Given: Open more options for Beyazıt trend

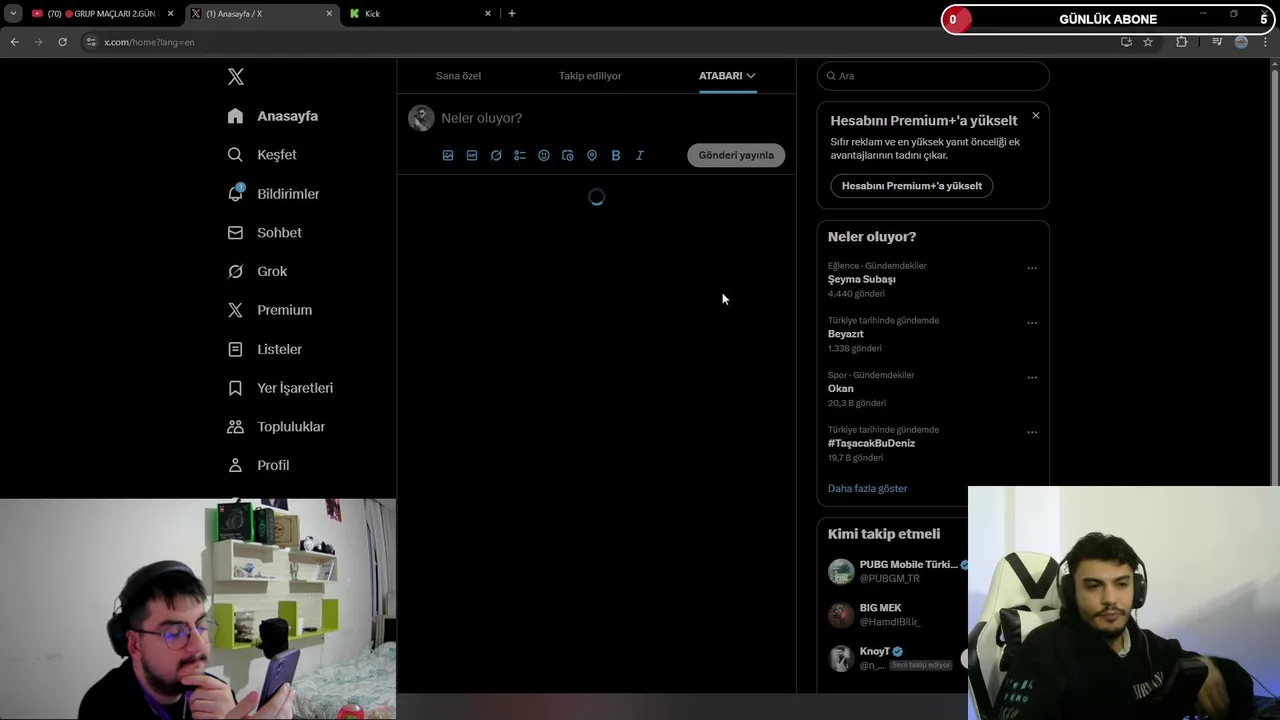Looking at the screenshot, I should click(1032, 323).
